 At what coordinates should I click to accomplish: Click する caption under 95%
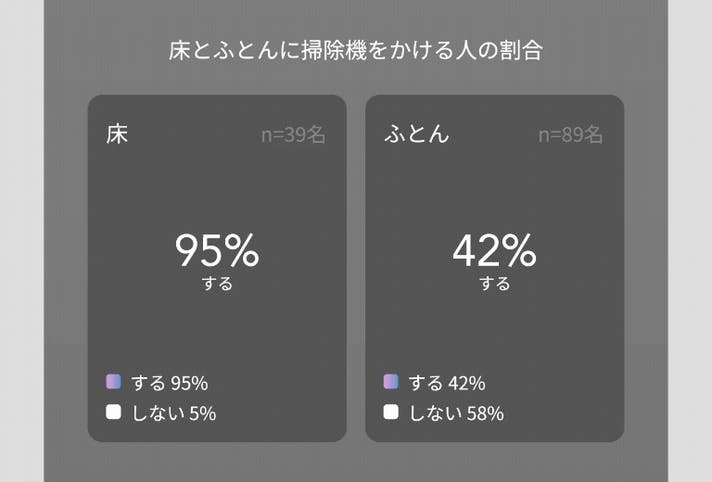coord(217,283)
